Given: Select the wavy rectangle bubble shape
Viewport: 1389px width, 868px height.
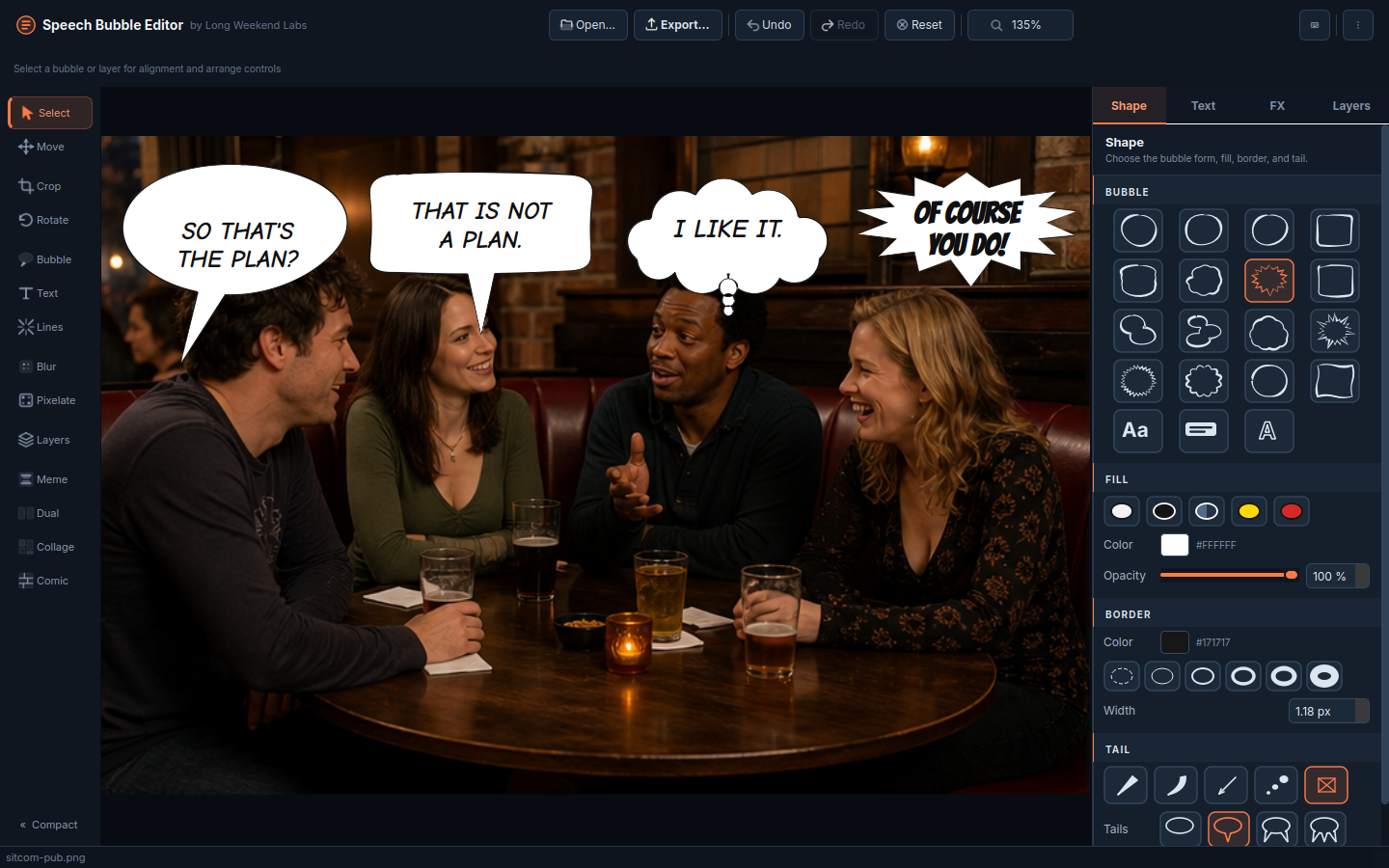Looking at the screenshot, I should pos(1335,381).
